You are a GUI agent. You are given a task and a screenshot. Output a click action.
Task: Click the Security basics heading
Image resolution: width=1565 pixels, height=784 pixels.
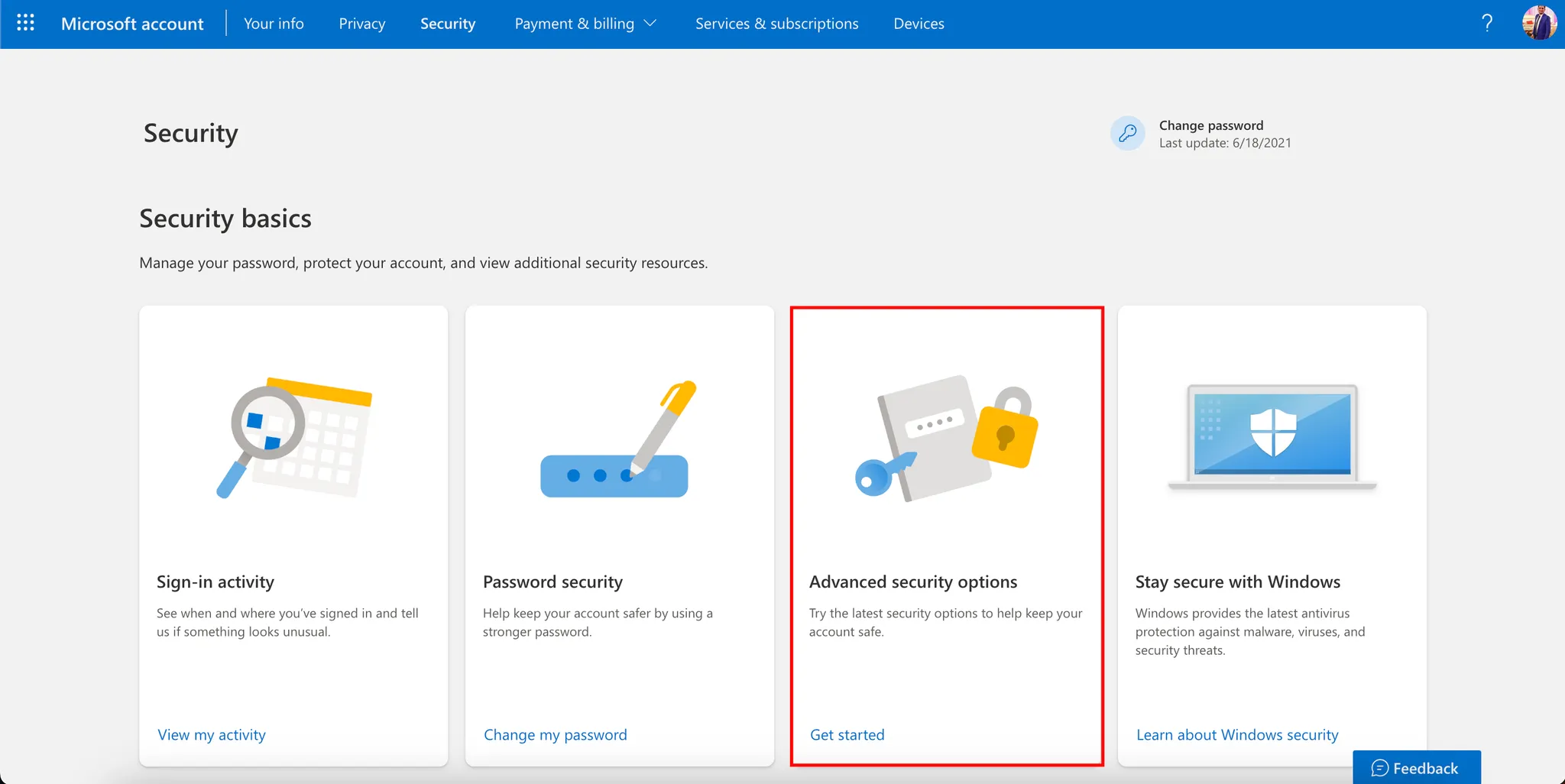pos(225,219)
